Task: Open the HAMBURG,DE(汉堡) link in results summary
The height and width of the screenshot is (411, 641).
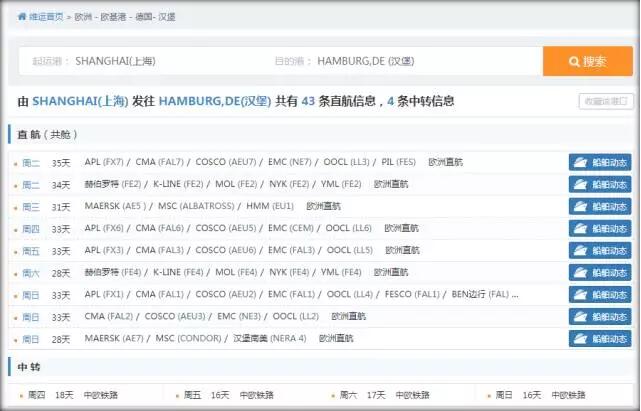Action: click(x=215, y=101)
